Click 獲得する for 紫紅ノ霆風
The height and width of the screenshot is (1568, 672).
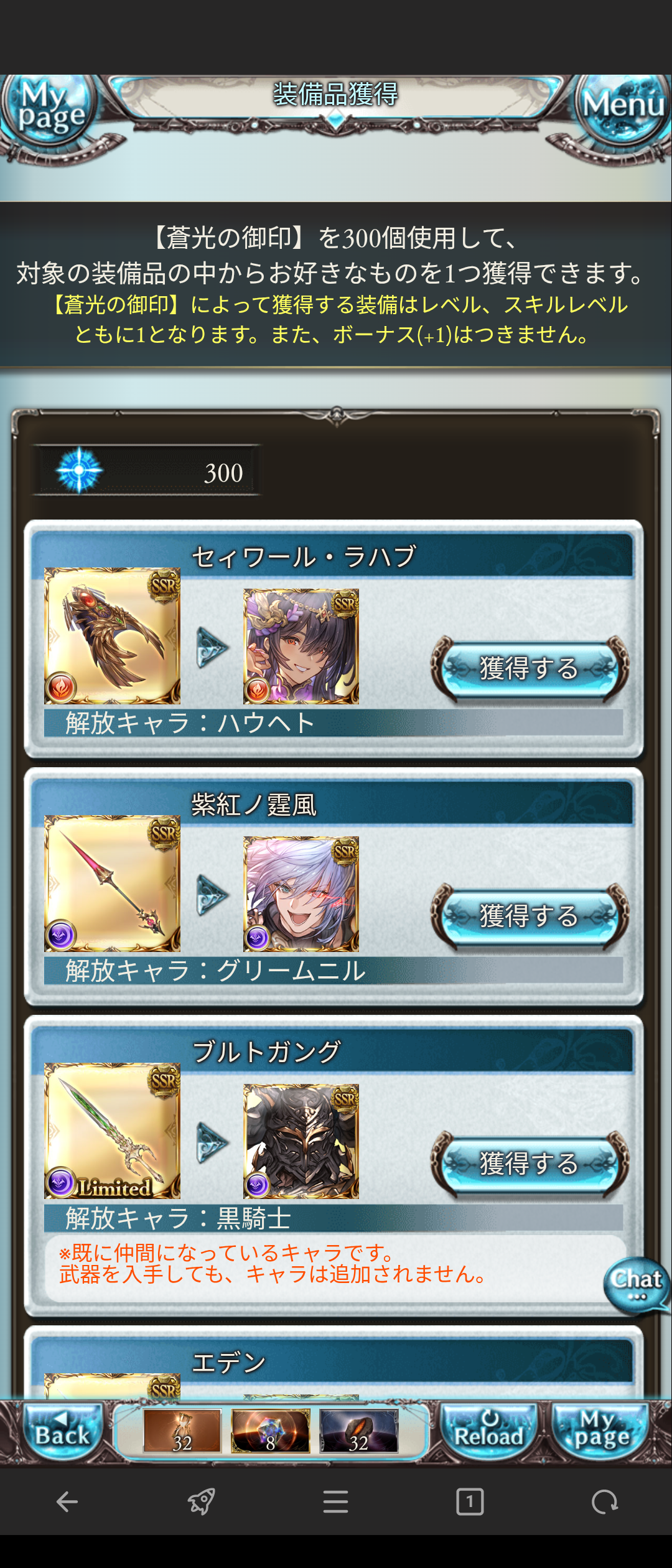[x=530, y=916]
